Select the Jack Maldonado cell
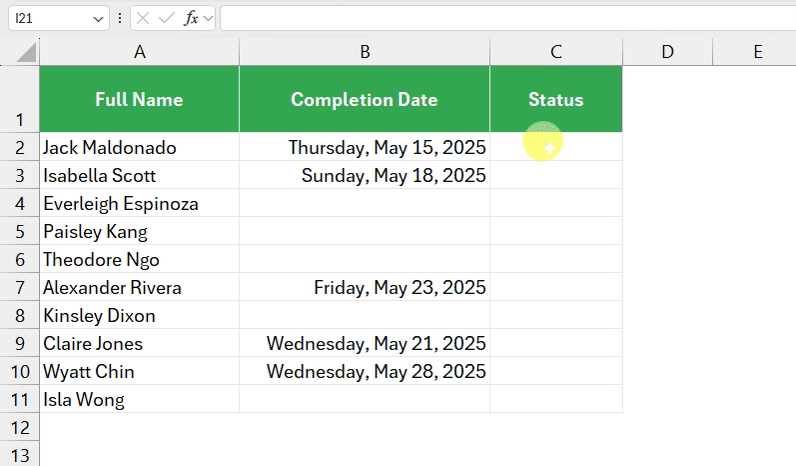The width and height of the screenshot is (796, 466). (140, 147)
